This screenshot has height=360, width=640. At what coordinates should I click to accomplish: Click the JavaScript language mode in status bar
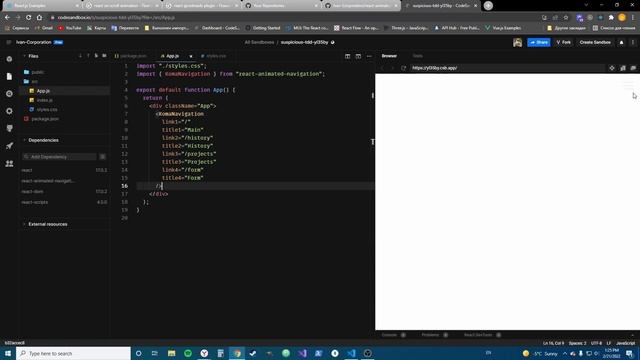click(x=625, y=343)
